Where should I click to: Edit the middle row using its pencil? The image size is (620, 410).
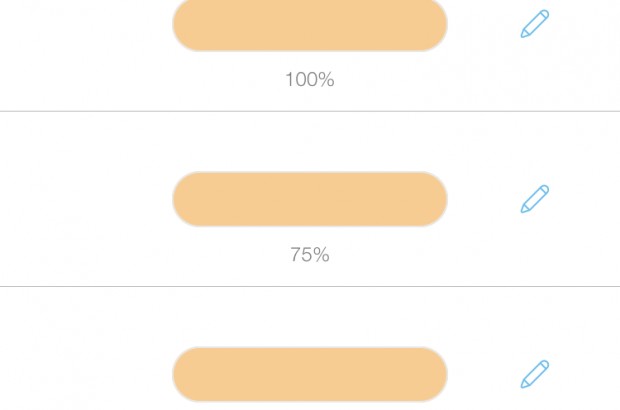[535, 199]
